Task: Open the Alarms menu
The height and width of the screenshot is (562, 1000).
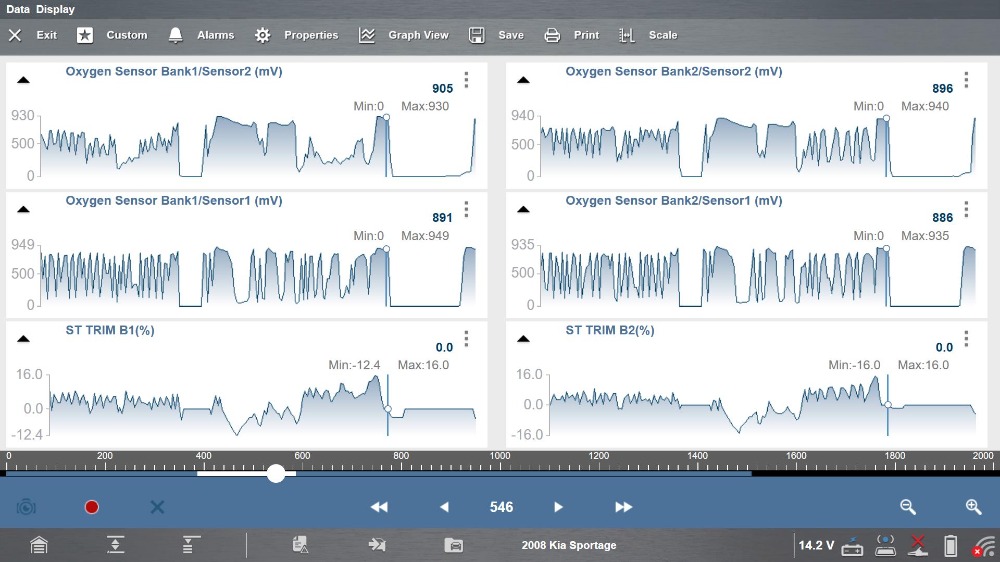Action: (x=201, y=35)
